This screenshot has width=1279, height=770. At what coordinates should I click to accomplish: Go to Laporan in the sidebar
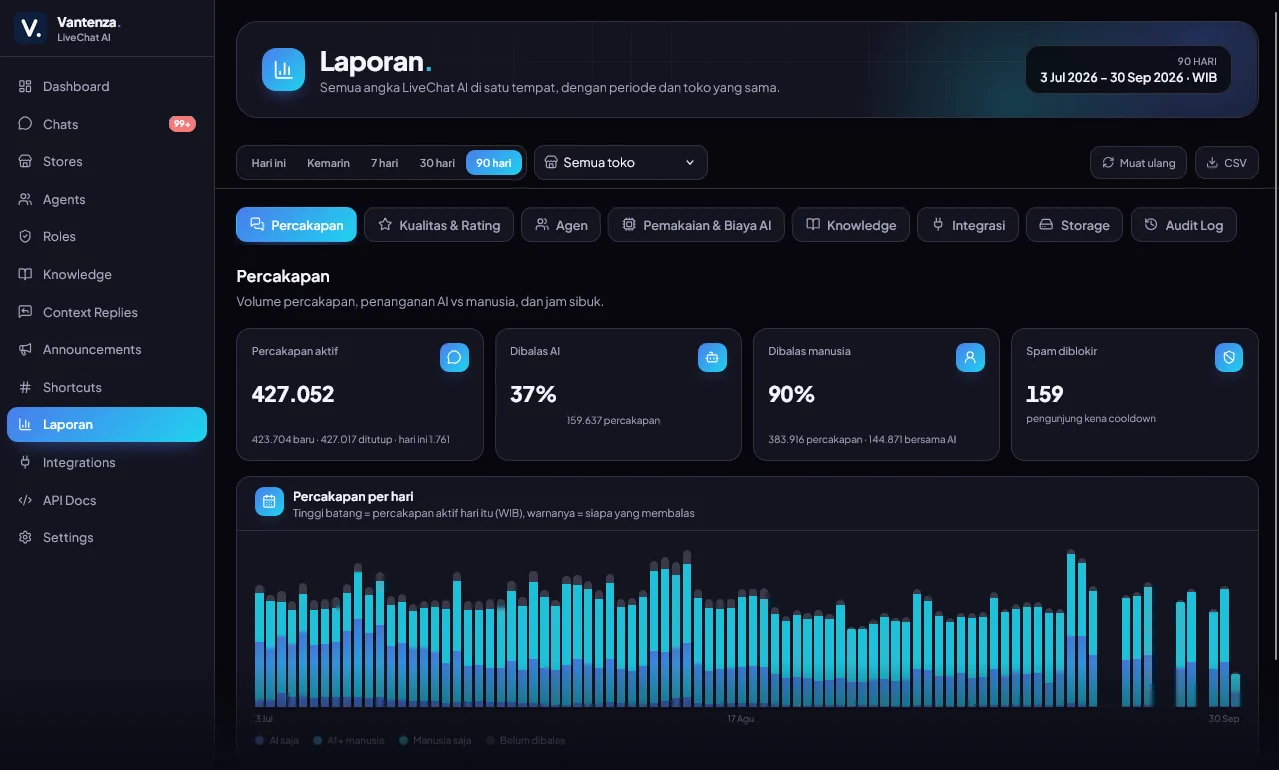point(107,424)
